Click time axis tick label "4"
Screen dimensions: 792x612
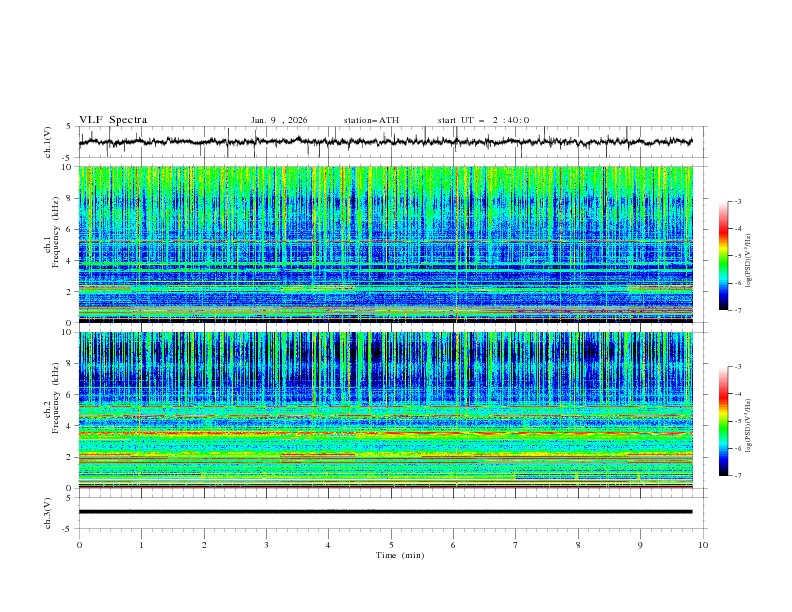click(328, 545)
